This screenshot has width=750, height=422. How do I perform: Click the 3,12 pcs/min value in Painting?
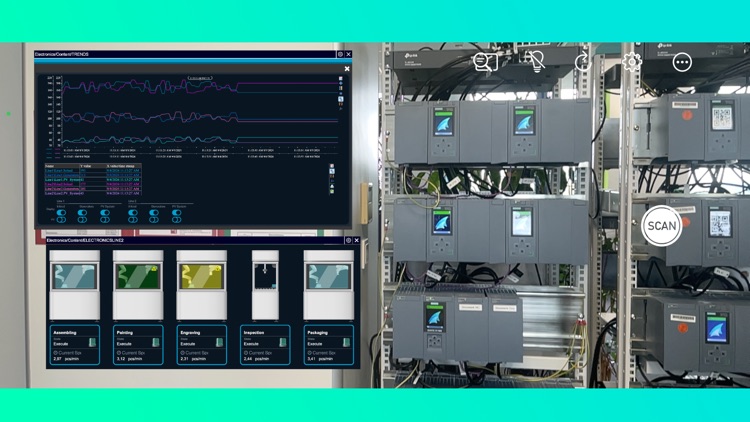pos(130,359)
